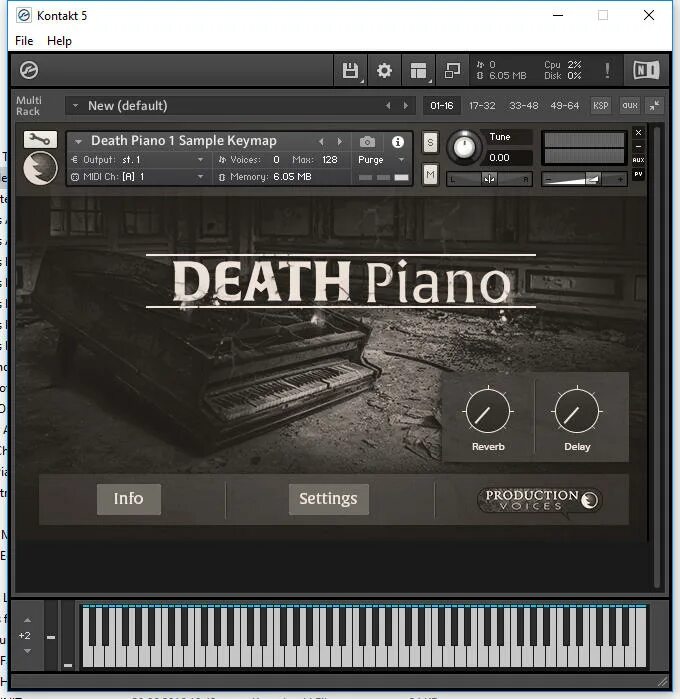This screenshot has width=680, height=699.
Task: Select previous instrument with left arrow
Action: tap(321, 142)
